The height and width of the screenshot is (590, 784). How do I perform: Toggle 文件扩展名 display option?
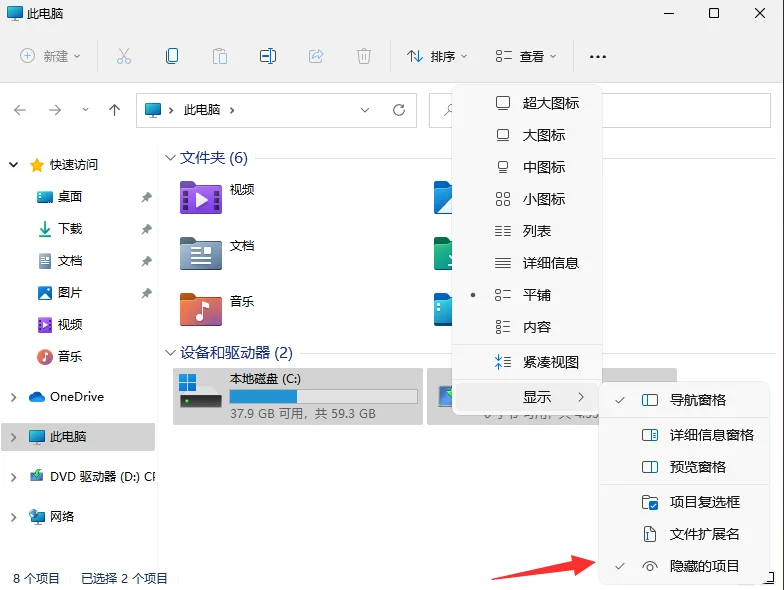(x=704, y=534)
